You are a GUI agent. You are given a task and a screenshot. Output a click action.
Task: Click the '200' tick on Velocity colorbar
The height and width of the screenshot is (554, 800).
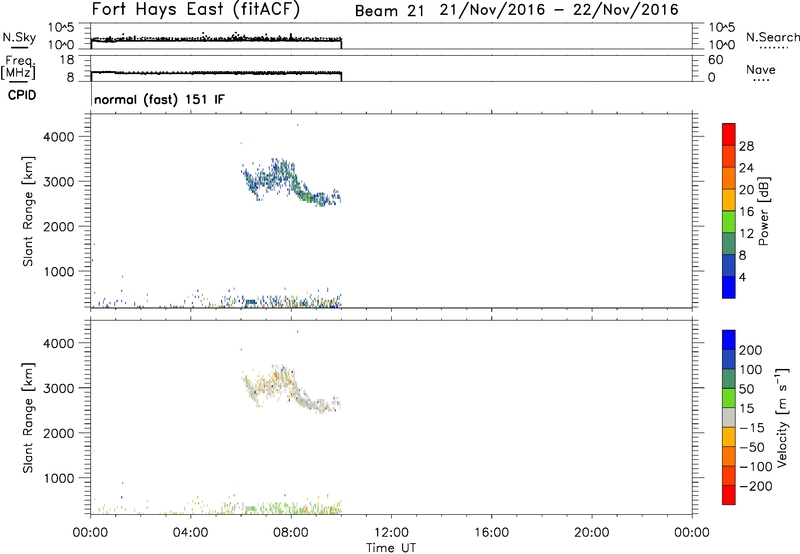click(x=751, y=350)
